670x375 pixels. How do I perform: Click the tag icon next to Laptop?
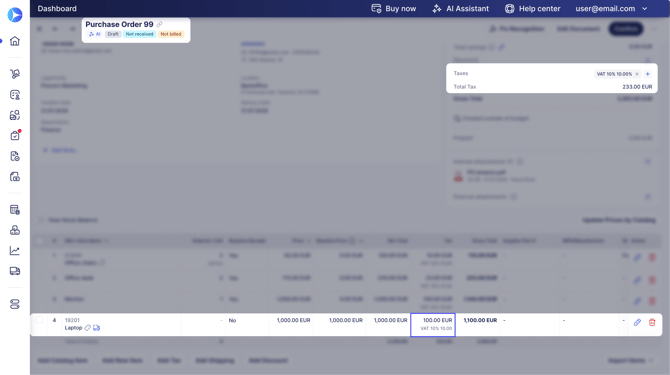pyautogui.click(x=88, y=328)
